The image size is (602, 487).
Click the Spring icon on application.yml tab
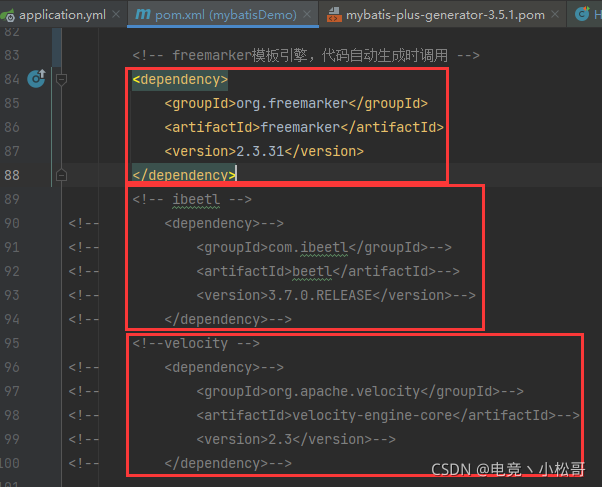tap(8, 15)
